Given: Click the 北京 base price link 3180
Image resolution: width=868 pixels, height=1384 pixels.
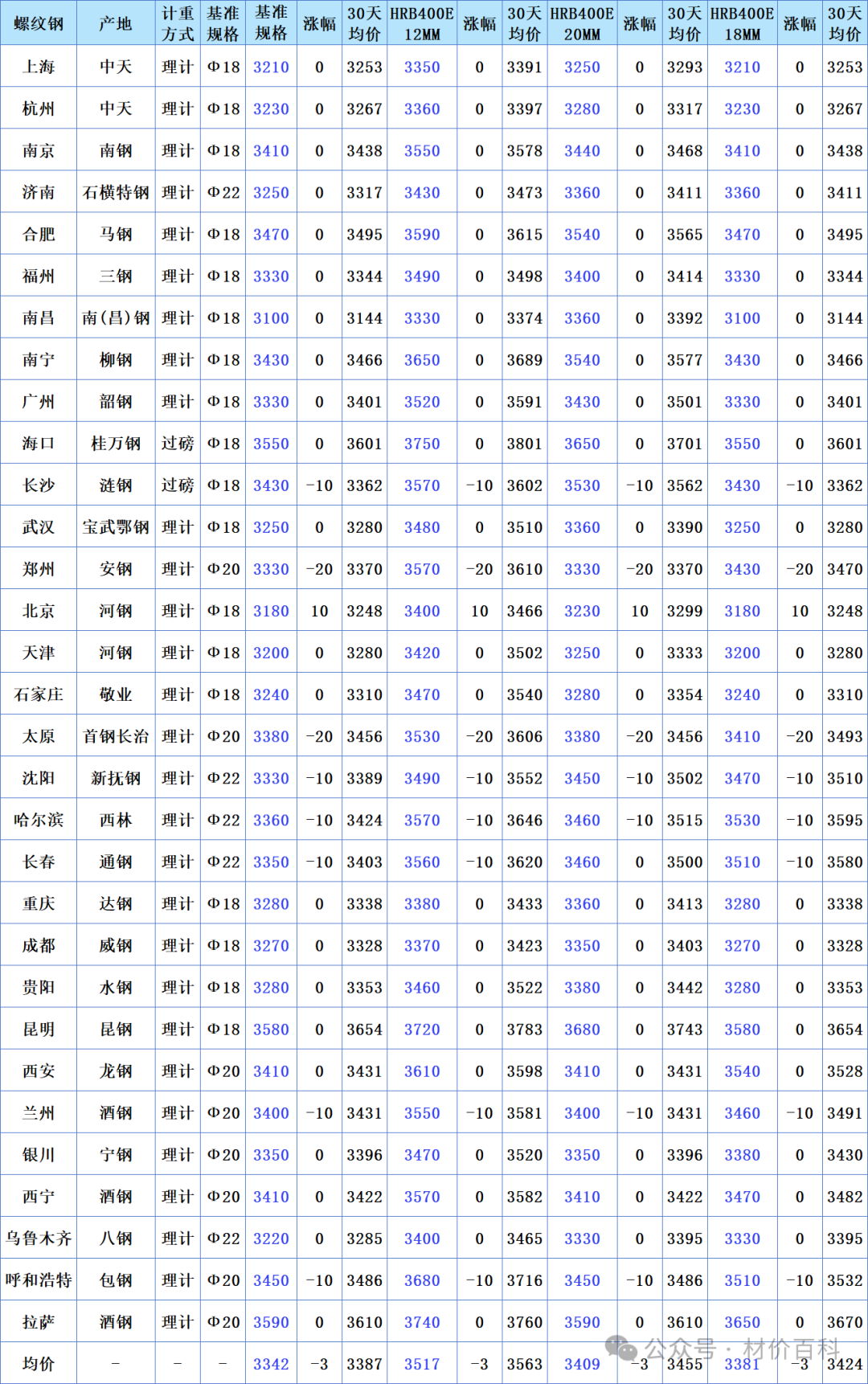Looking at the screenshot, I should tap(271, 611).
